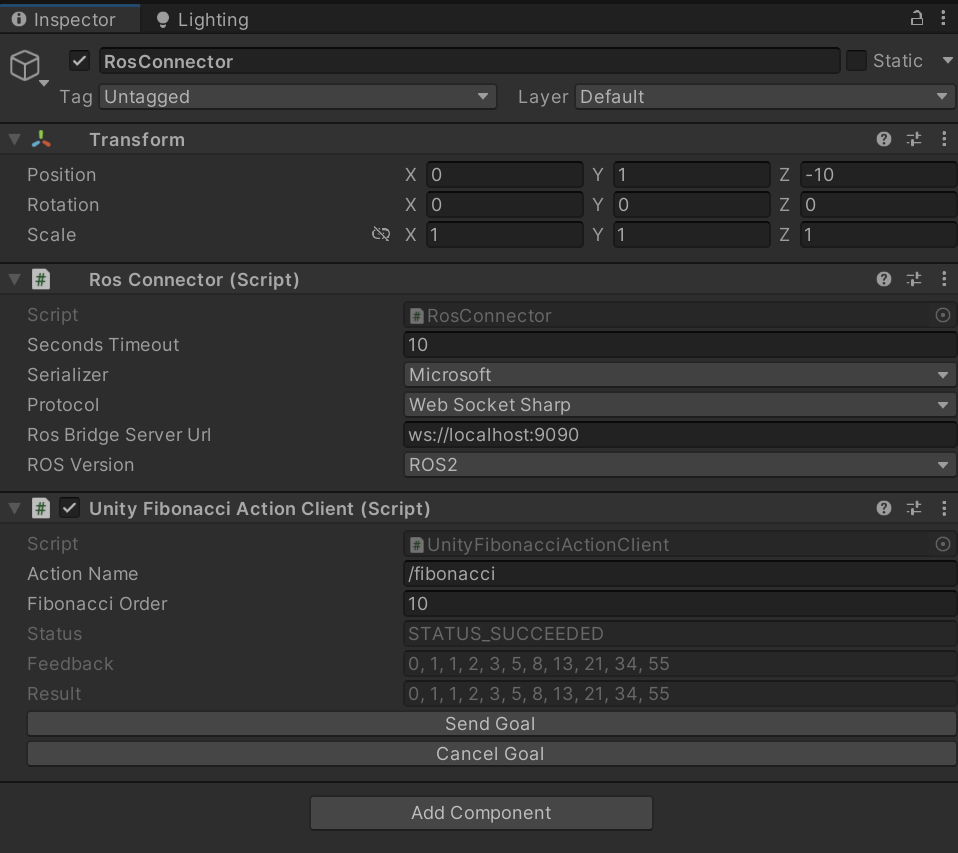Toggle RosConnector GameObject active checkbox

[80, 61]
